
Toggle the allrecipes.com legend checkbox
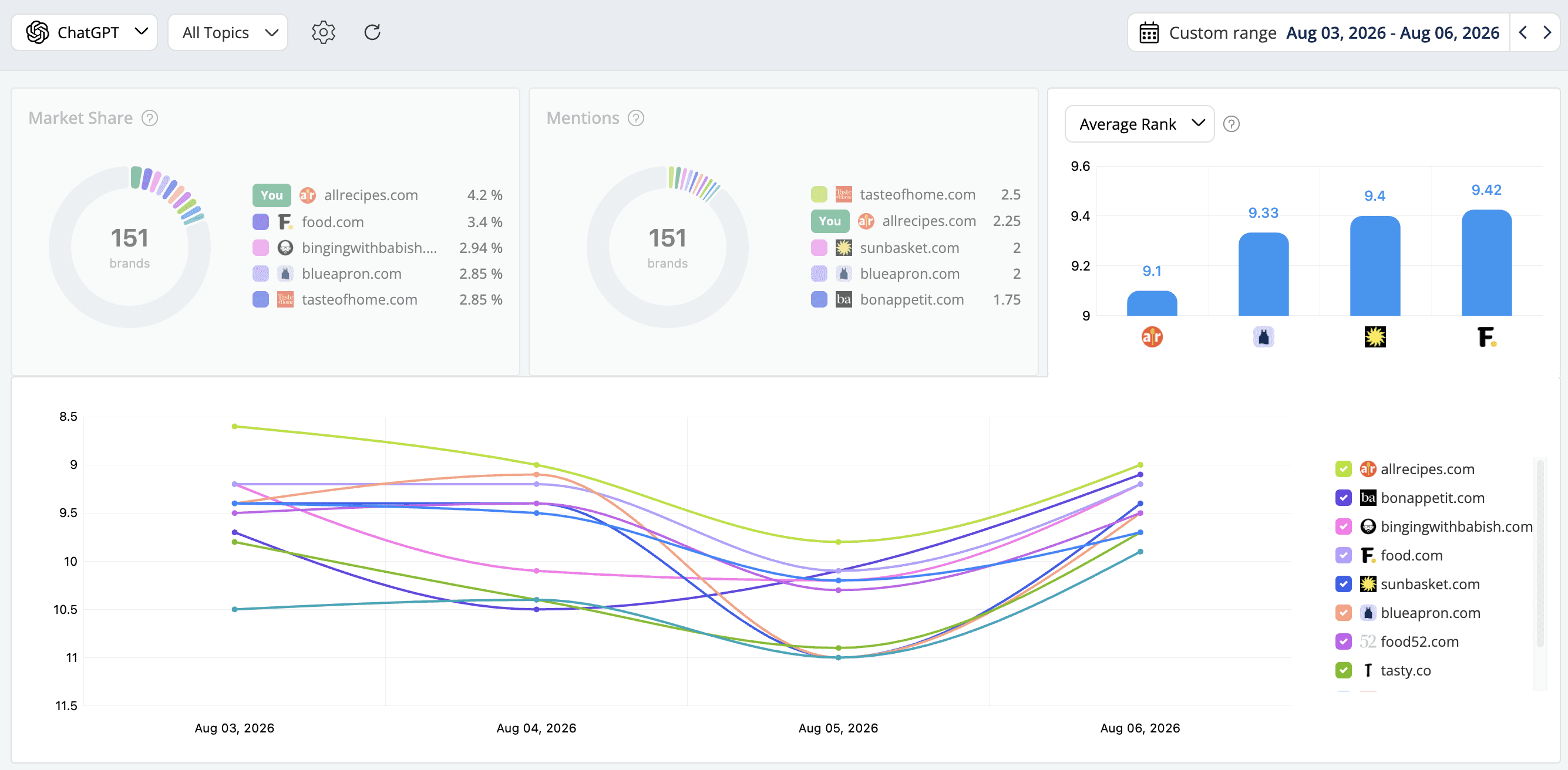click(x=1344, y=469)
